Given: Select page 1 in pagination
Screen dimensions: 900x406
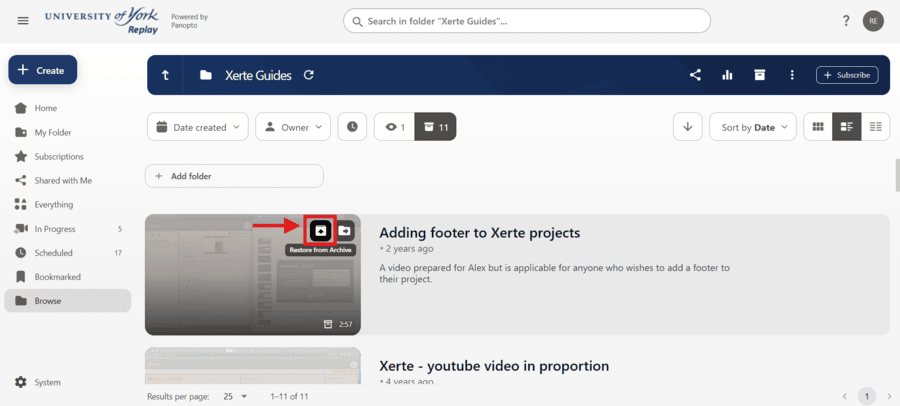Looking at the screenshot, I should (x=867, y=396).
